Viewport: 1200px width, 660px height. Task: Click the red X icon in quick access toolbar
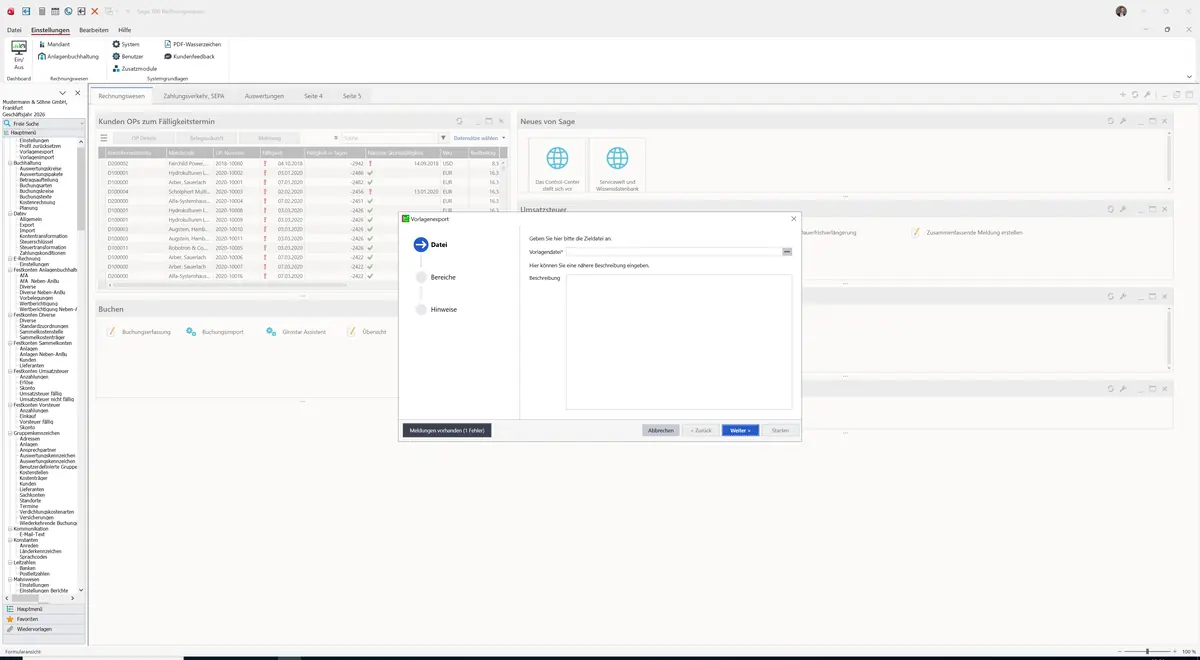tap(95, 11)
